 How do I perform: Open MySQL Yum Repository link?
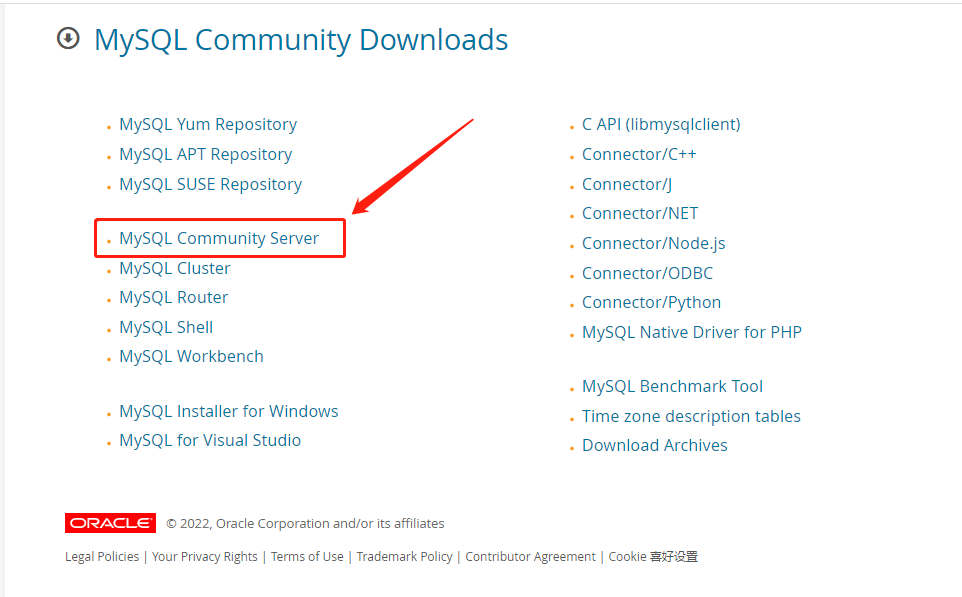click(208, 125)
